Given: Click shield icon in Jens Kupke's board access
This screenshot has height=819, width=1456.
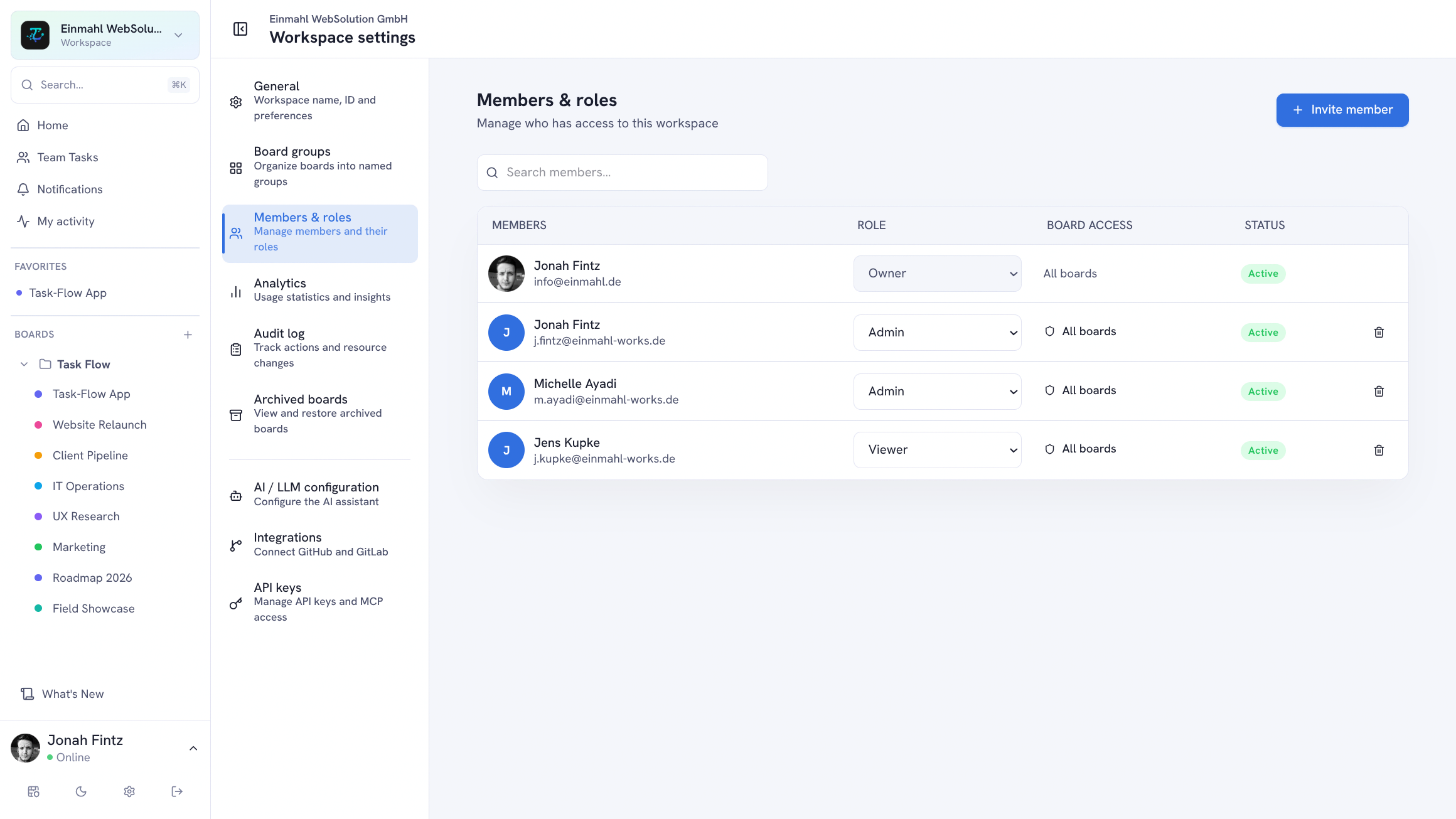Looking at the screenshot, I should pos(1049,449).
